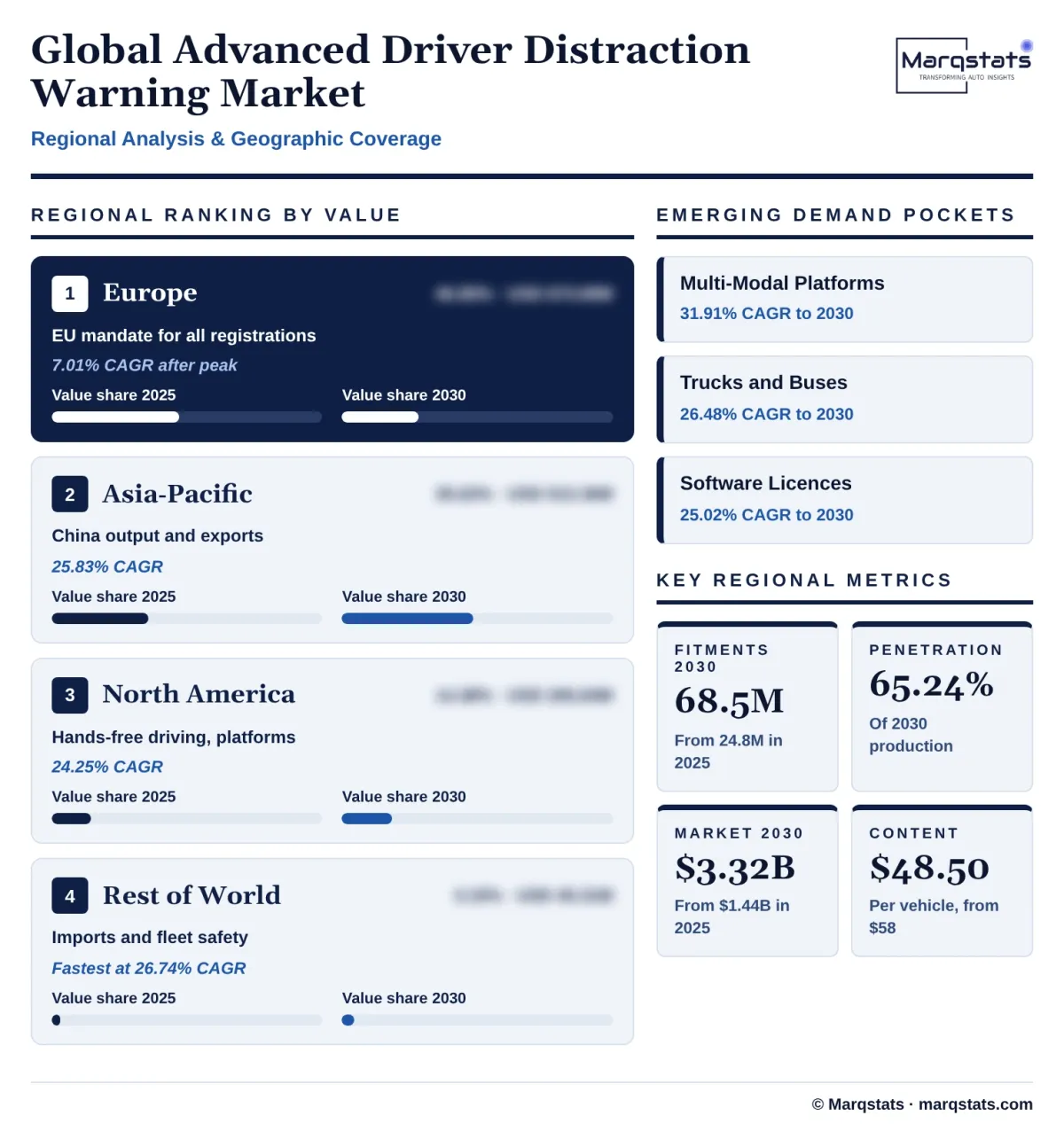The width and height of the screenshot is (1064, 1139).
Task: Click subtitle Regional Analysis & Geographic Coverage
Action: tap(236, 139)
